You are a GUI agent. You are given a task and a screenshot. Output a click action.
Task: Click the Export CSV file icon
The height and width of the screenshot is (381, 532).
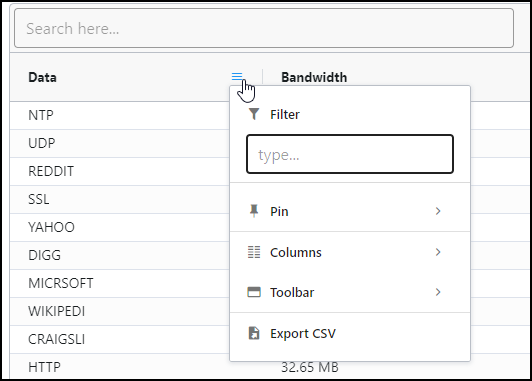254,333
